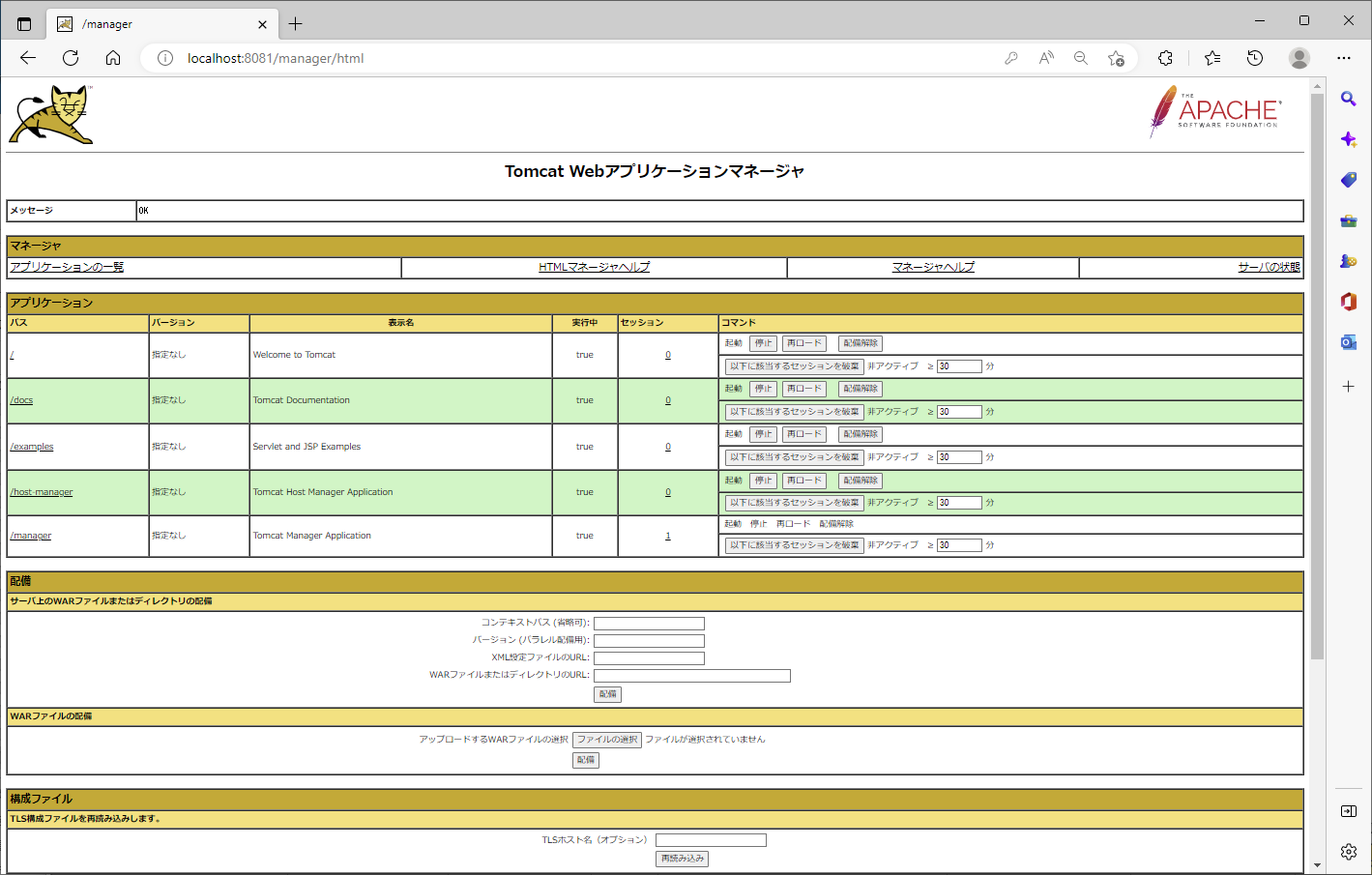
Task: Open Edge settings and more menu
Action: pos(1344,58)
